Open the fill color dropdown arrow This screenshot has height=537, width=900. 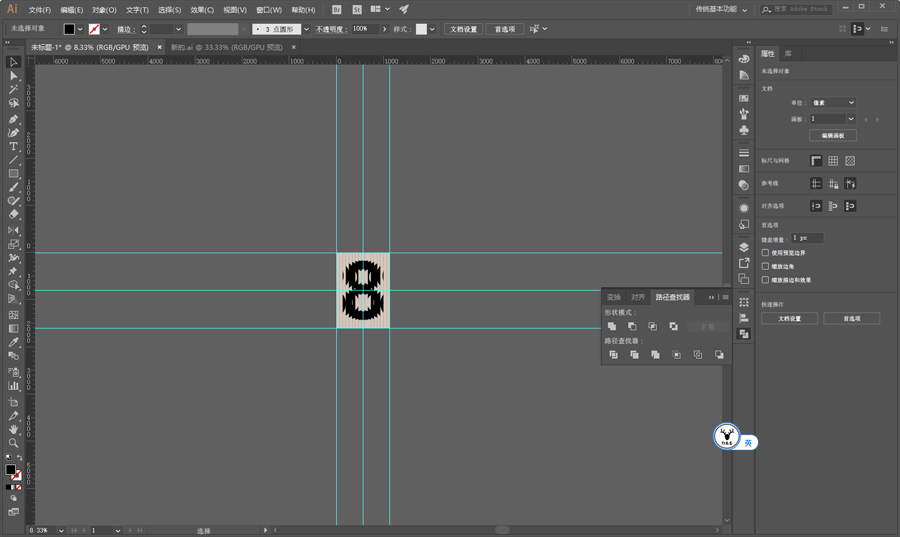point(80,29)
